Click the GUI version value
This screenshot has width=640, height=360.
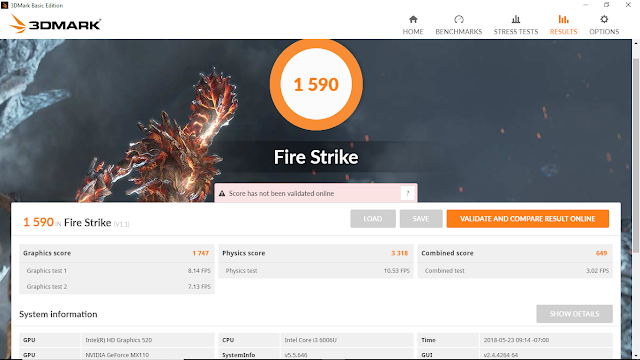pos(500,355)
